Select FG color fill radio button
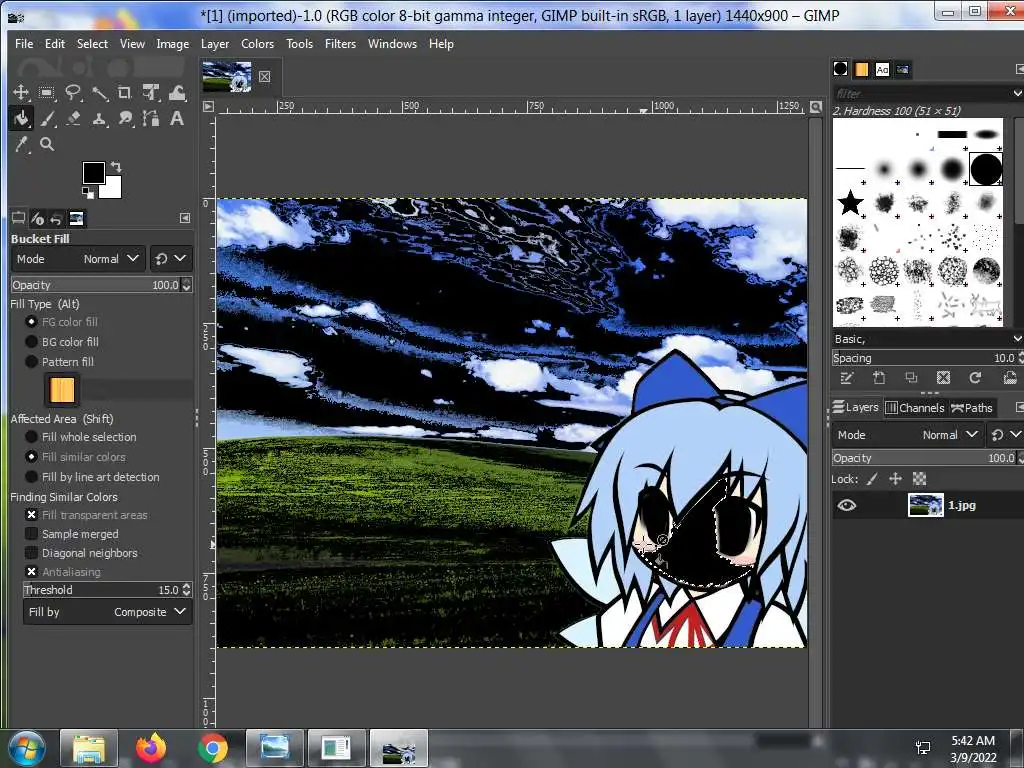 click(x=31, y=322)
